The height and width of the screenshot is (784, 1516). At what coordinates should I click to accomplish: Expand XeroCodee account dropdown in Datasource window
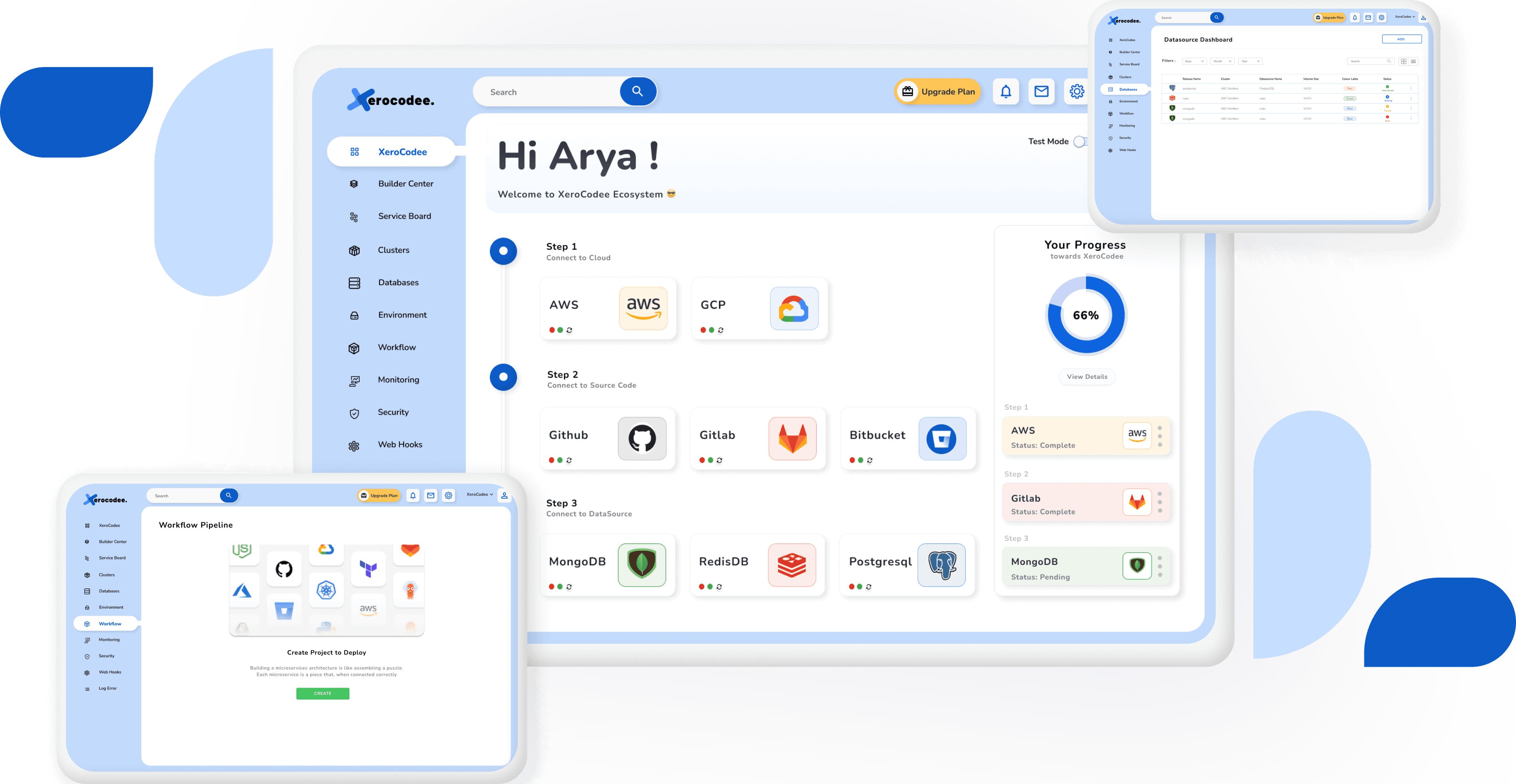[1405, 17]
